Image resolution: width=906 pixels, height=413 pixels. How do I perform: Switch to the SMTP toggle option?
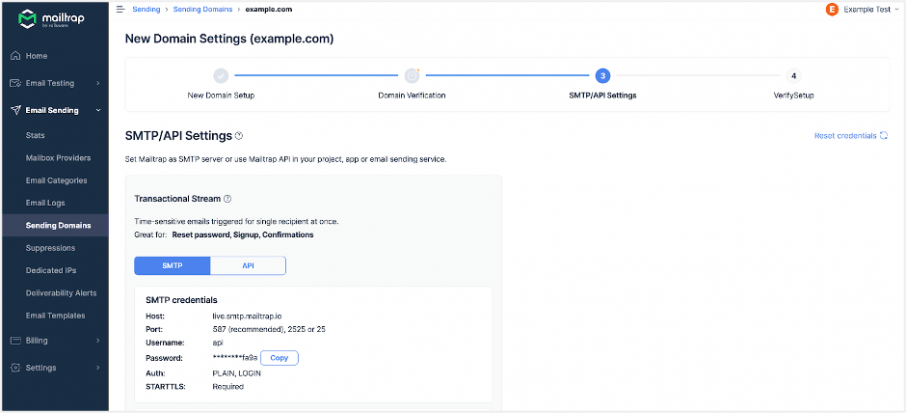pyautogui.click(x=172, y=266)
